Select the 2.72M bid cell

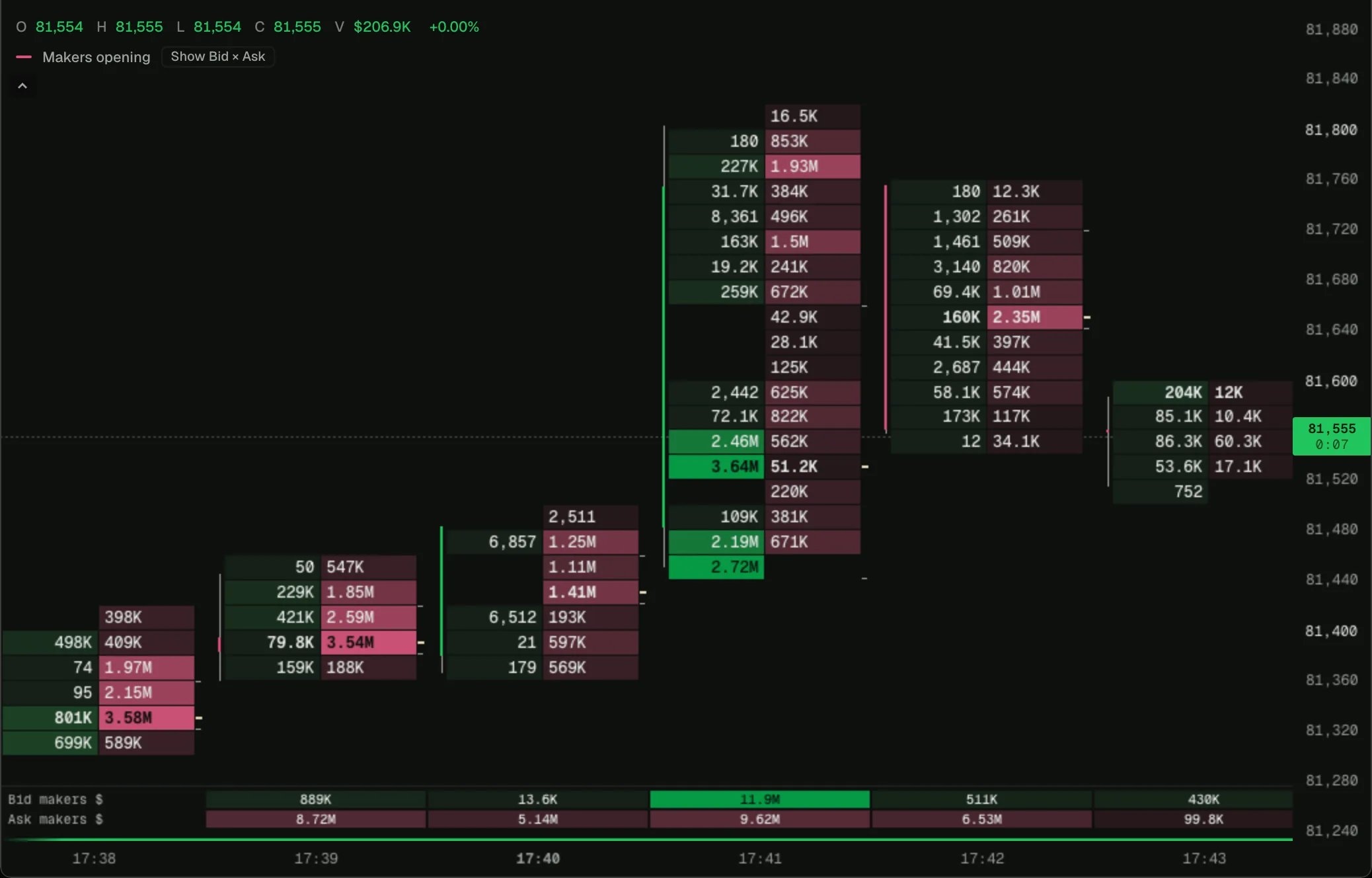[716, 567]
